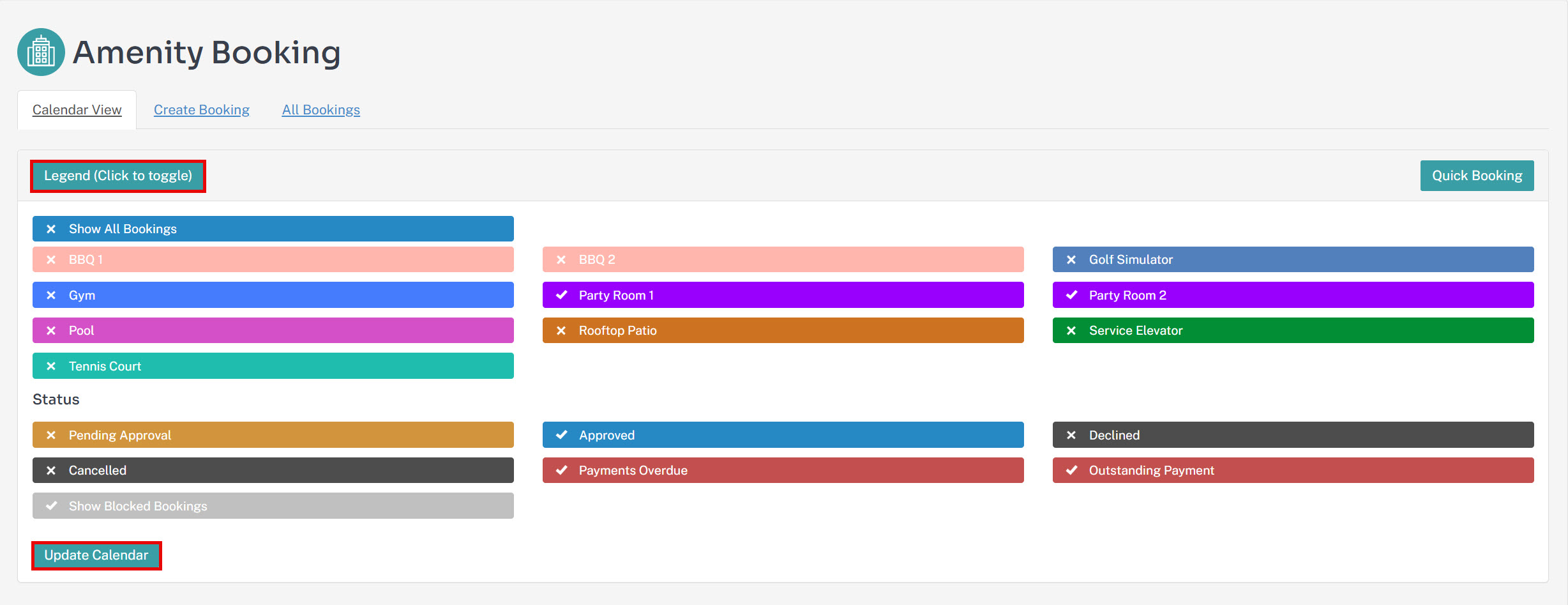Click the X icon beside Tennis Court

51,366
